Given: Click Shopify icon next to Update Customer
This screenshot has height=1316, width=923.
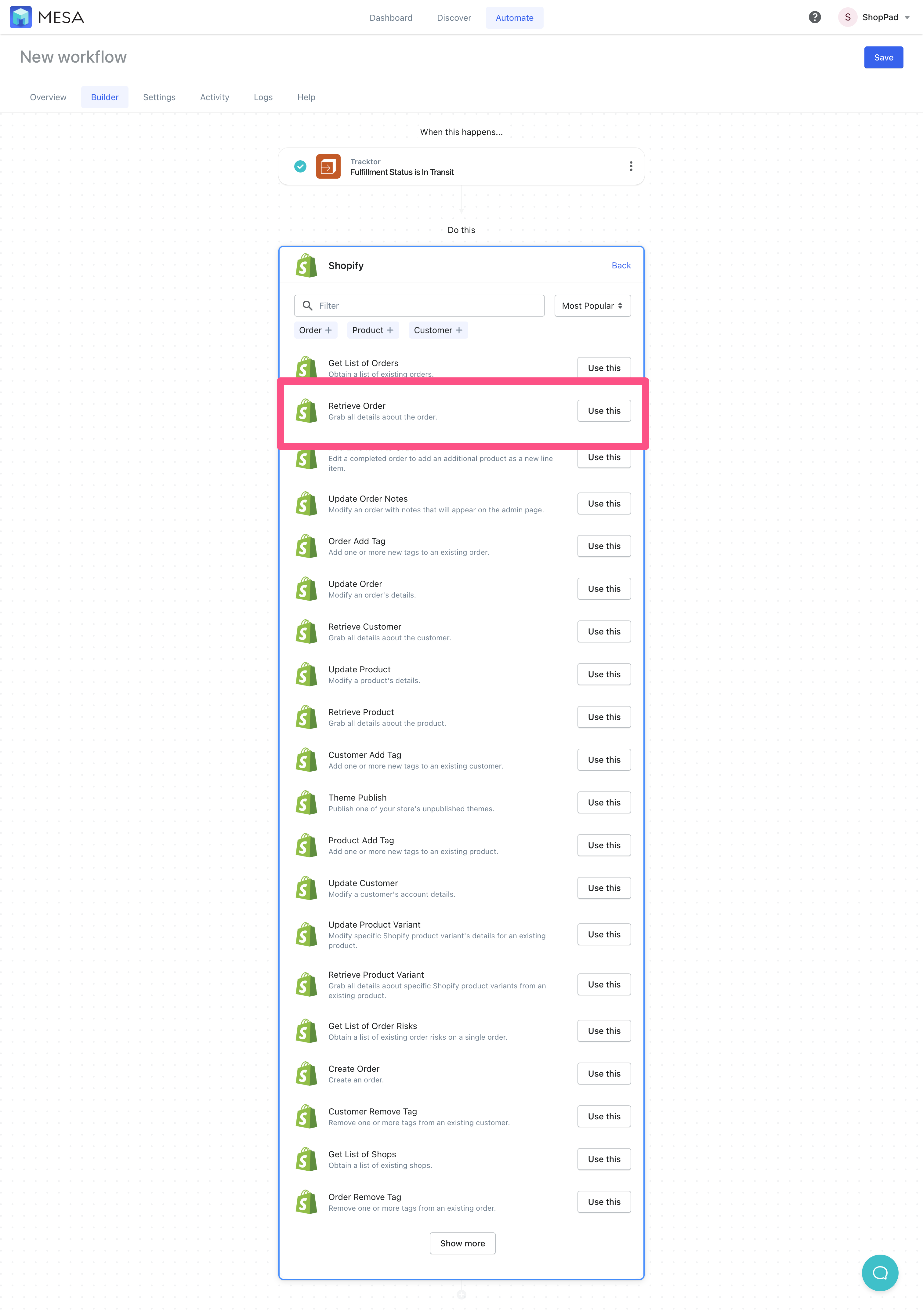Looking at the screenshot, I should (x=306, y=888).
